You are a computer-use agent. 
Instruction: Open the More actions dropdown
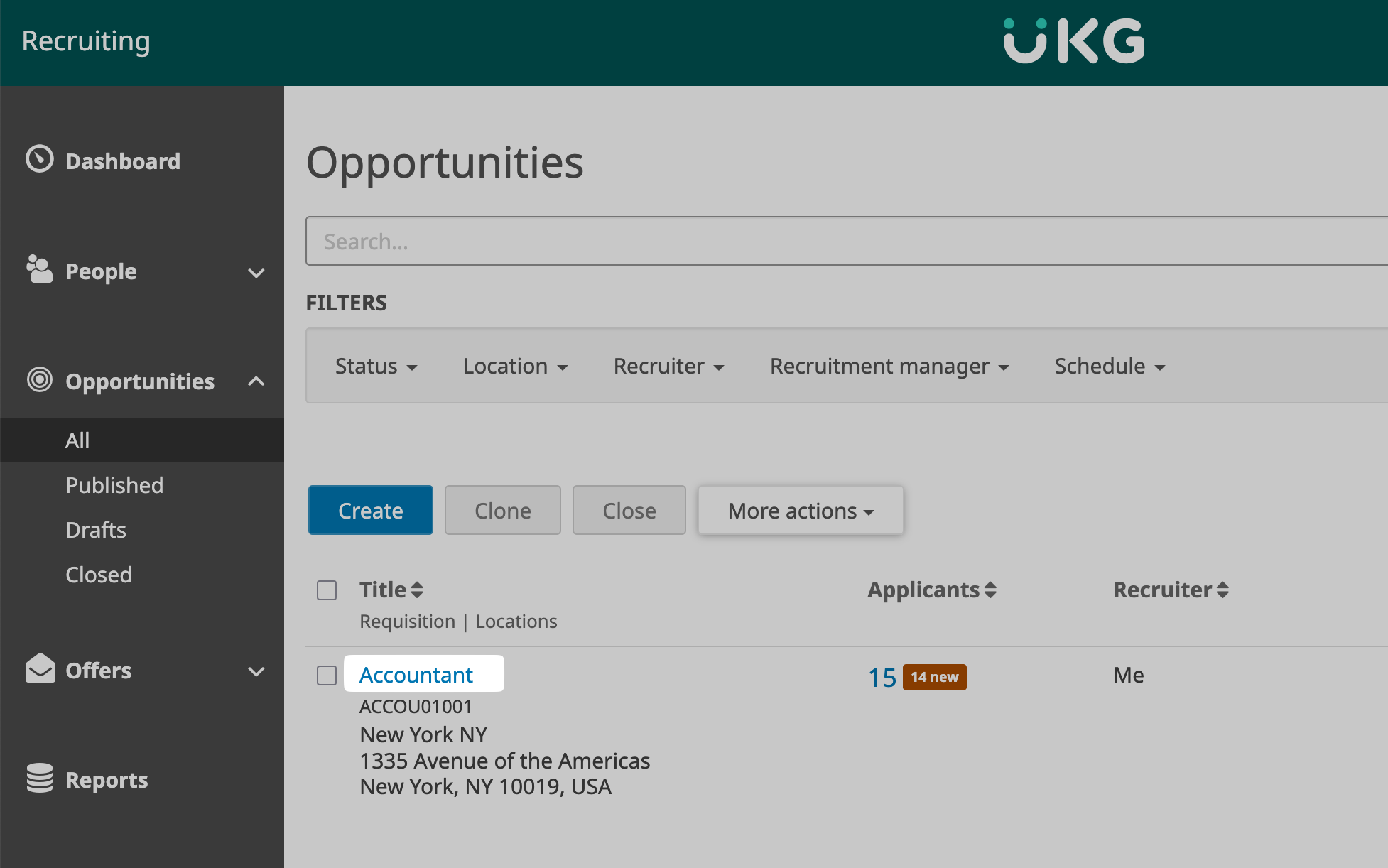[801, 511]
